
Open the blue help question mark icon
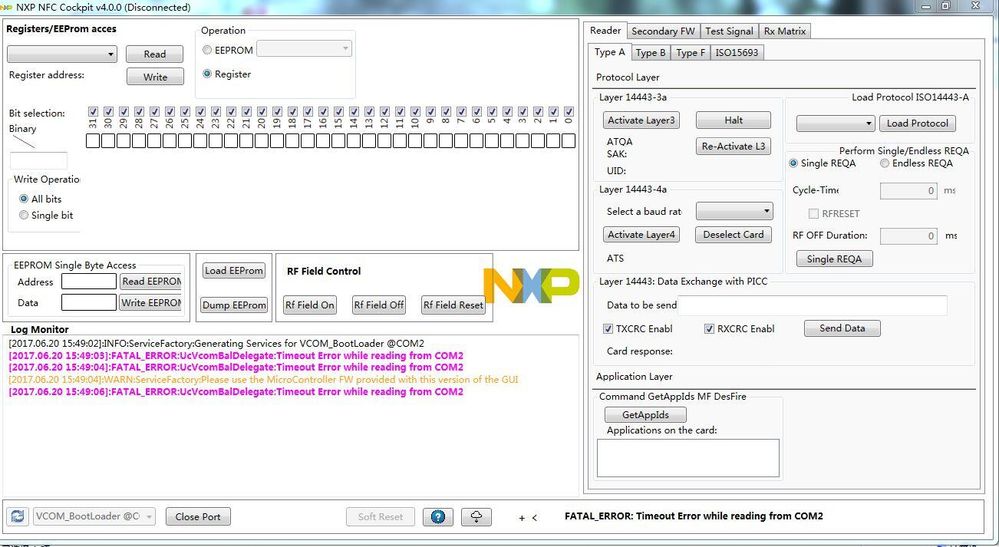[x=438, y=516]
